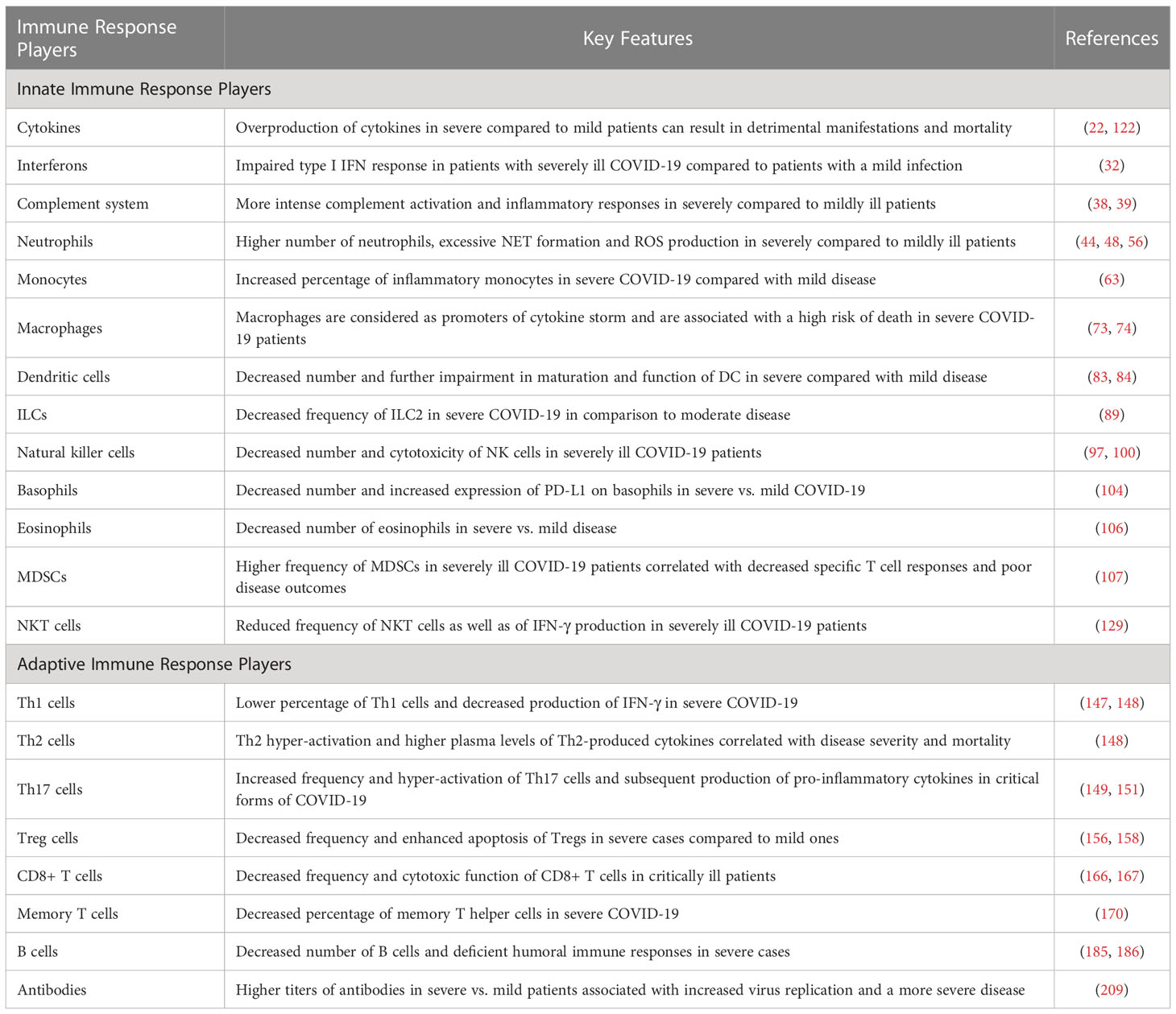
Task: Open reference 156 for Treg cells
Action: point(1096,838)
